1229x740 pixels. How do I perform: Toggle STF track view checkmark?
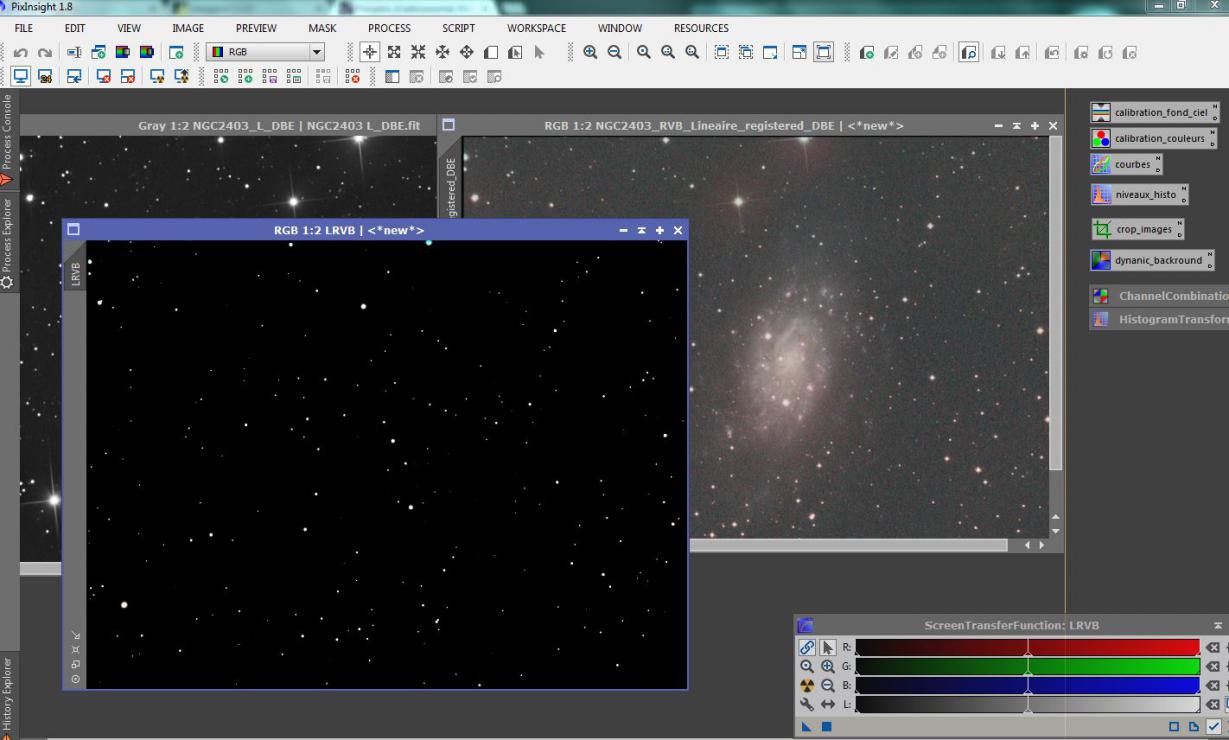coord(1213,727)
